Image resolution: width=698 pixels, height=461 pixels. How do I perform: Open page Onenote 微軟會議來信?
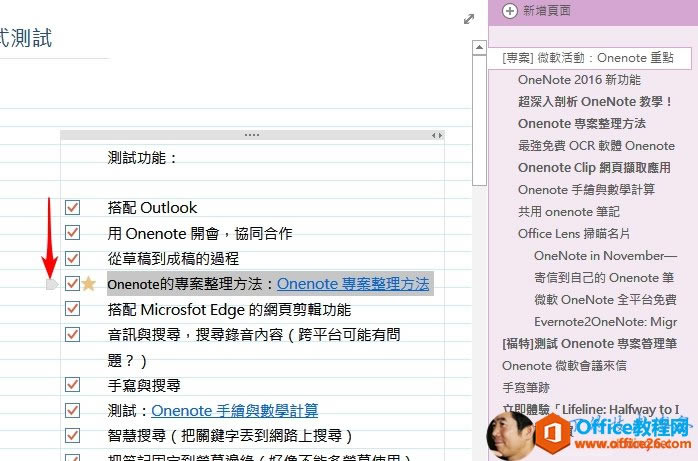564,366
